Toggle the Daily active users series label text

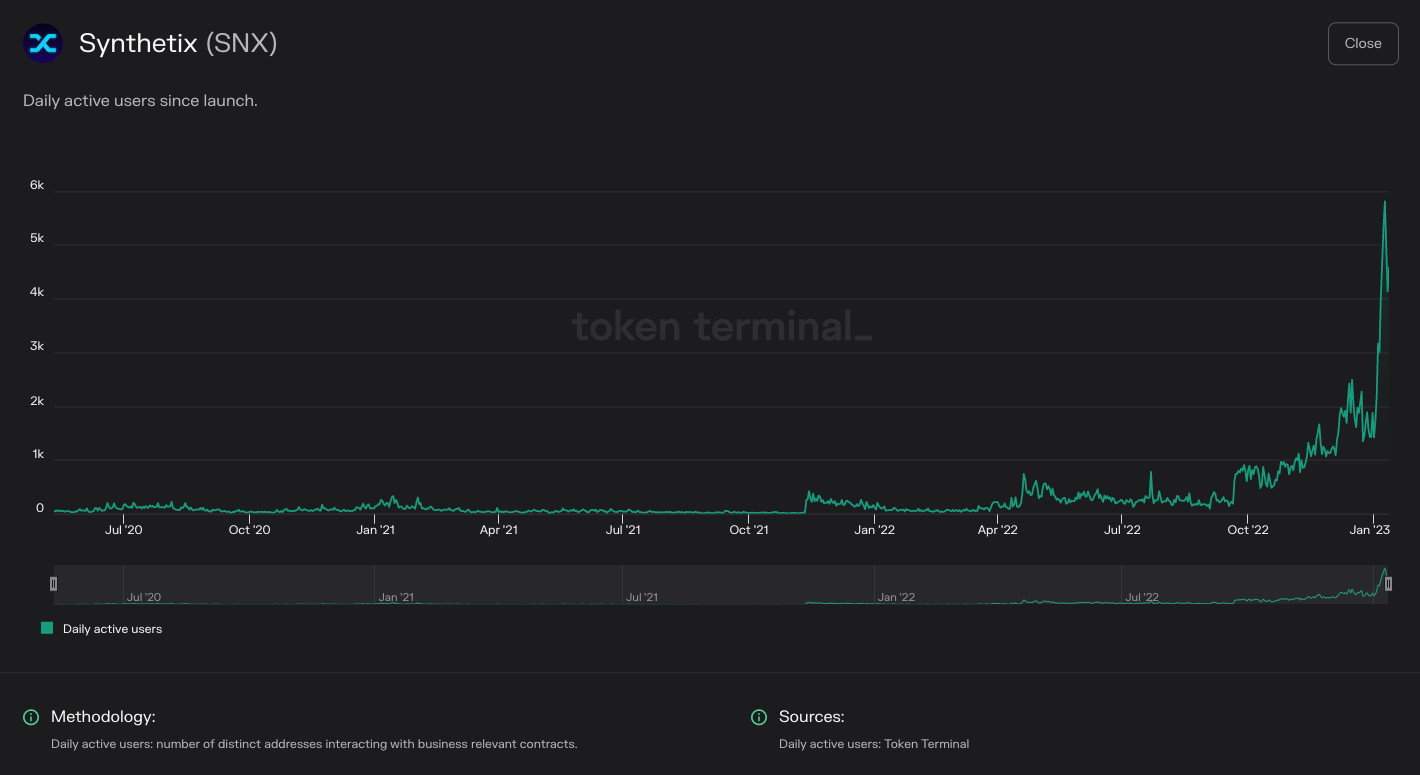click(x=112, y=629)
